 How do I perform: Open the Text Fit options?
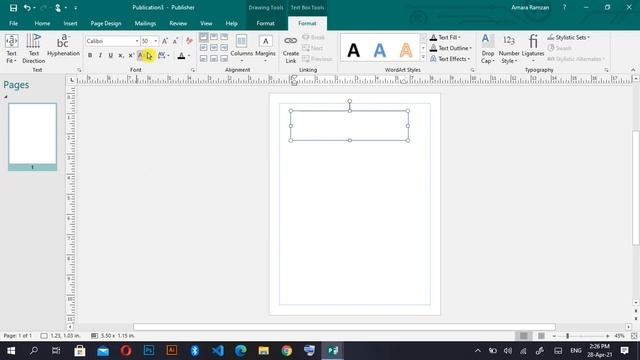11,49
